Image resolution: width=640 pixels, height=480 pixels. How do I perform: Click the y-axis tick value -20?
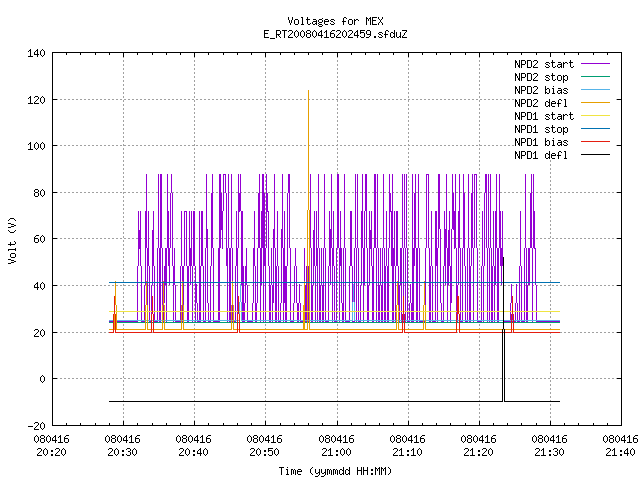(x=36, y=426)
